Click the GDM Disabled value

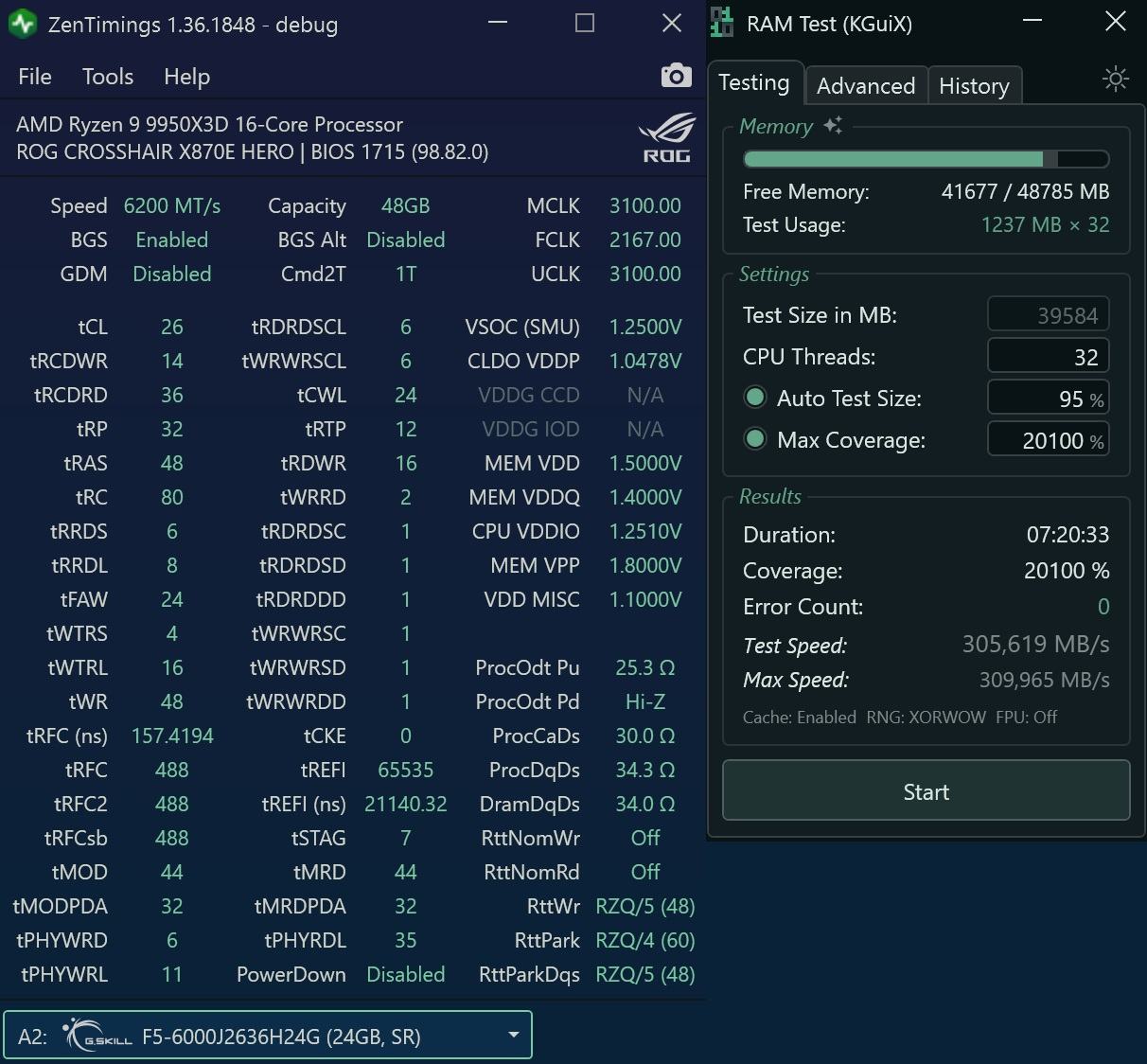click(x=172, y=274)
